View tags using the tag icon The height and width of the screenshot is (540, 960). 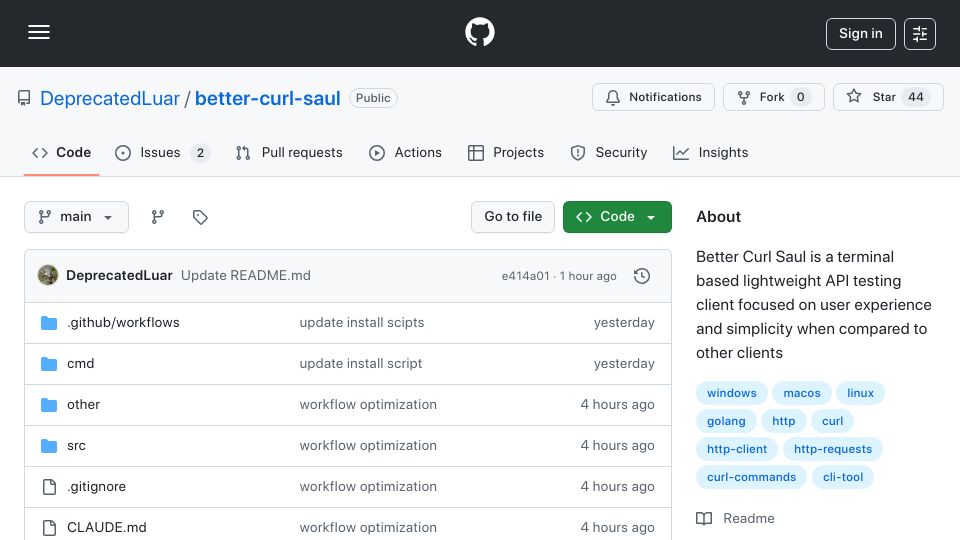(x=200, y=217)
